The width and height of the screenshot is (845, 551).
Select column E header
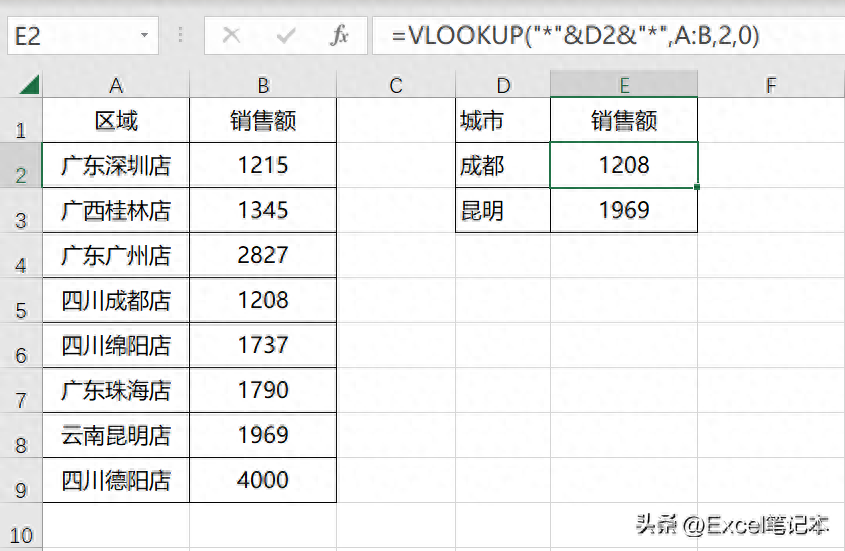pos(624,85)
